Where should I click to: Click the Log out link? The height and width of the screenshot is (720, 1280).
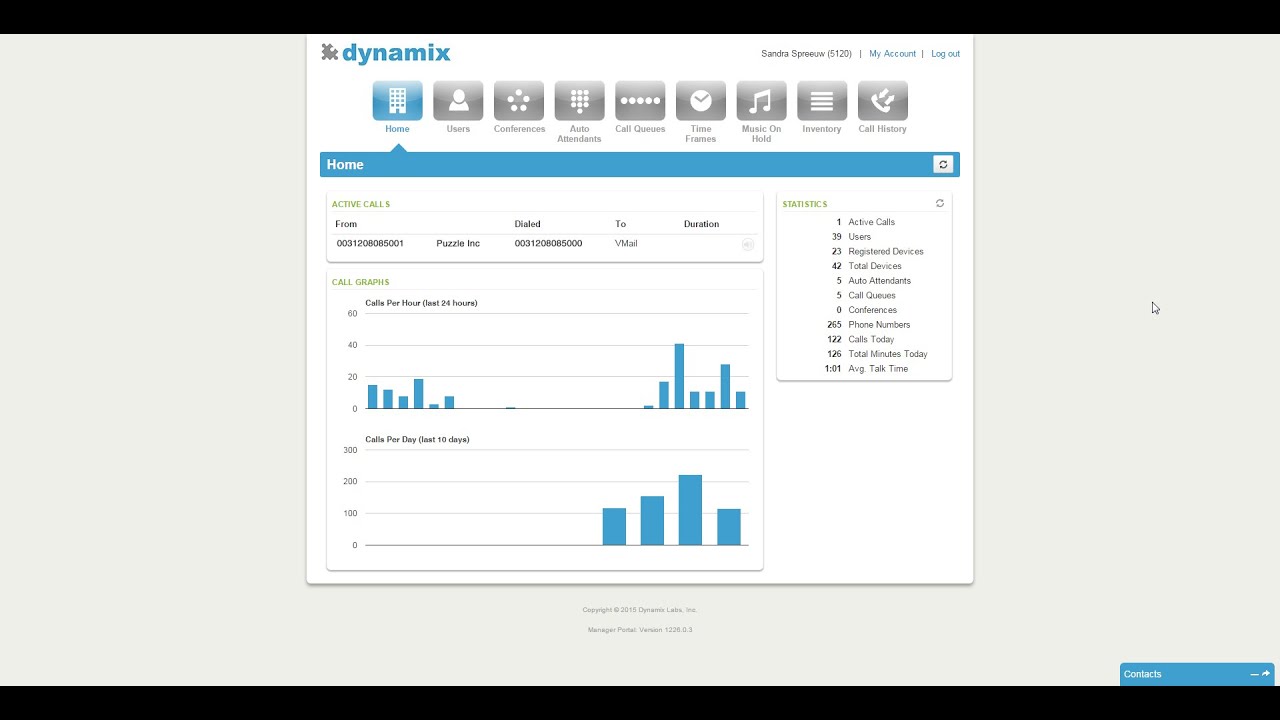[x=945, y=54]
